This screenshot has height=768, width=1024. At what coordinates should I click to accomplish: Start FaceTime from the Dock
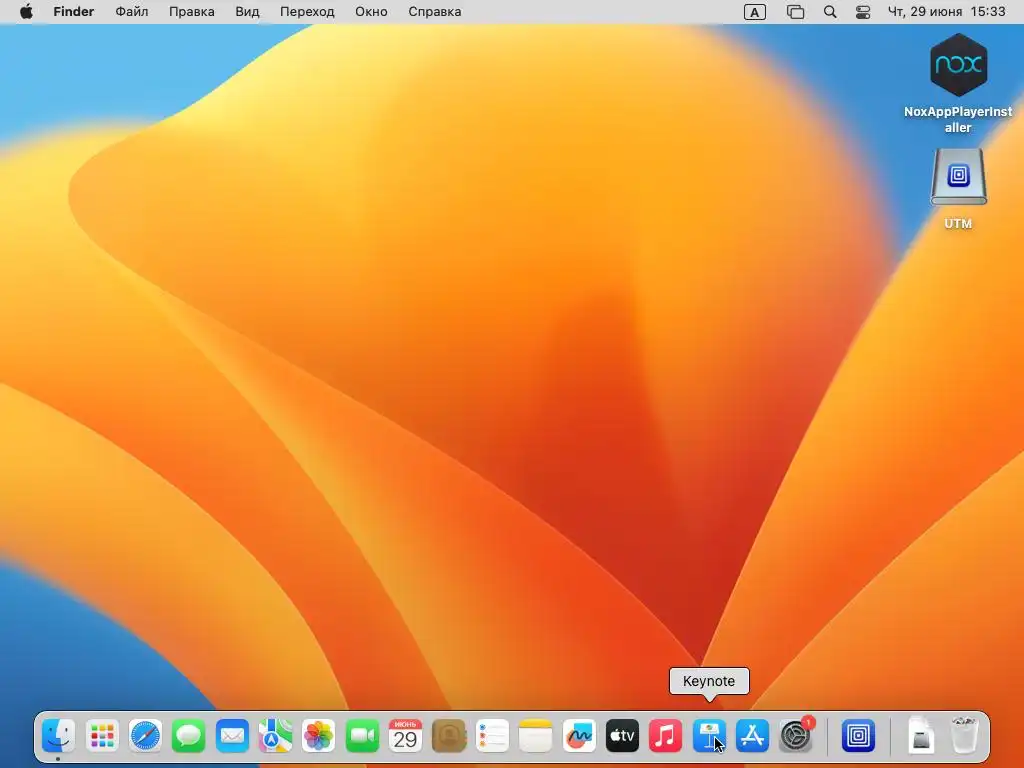pos(362,736)
